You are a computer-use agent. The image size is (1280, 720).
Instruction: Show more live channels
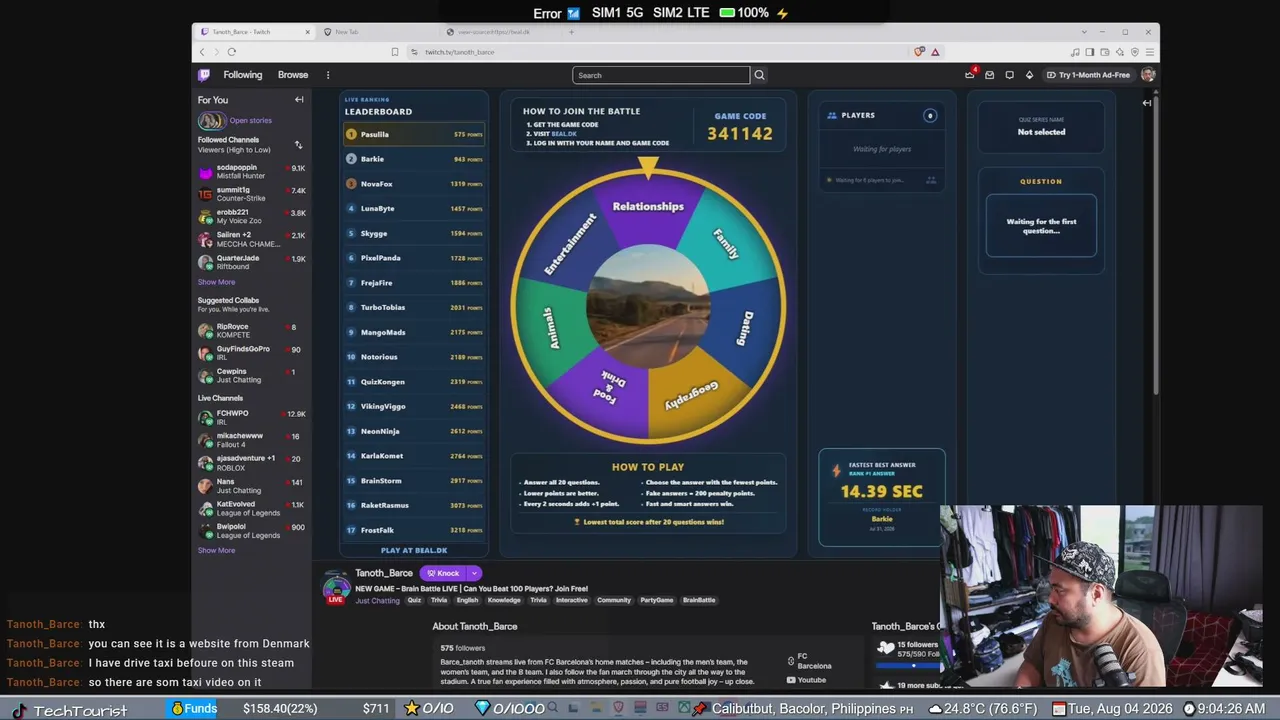click(x=216, y=550)
